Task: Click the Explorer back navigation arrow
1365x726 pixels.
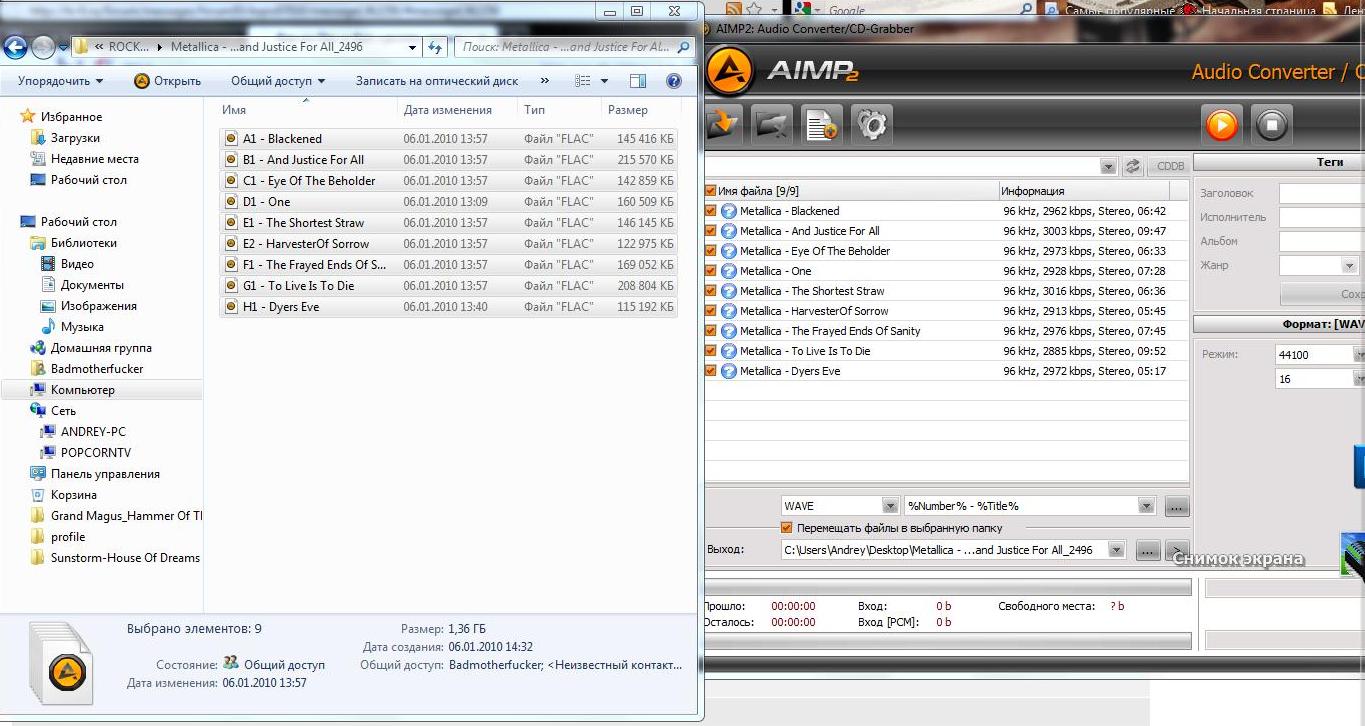Action: (x=16, y=47)
